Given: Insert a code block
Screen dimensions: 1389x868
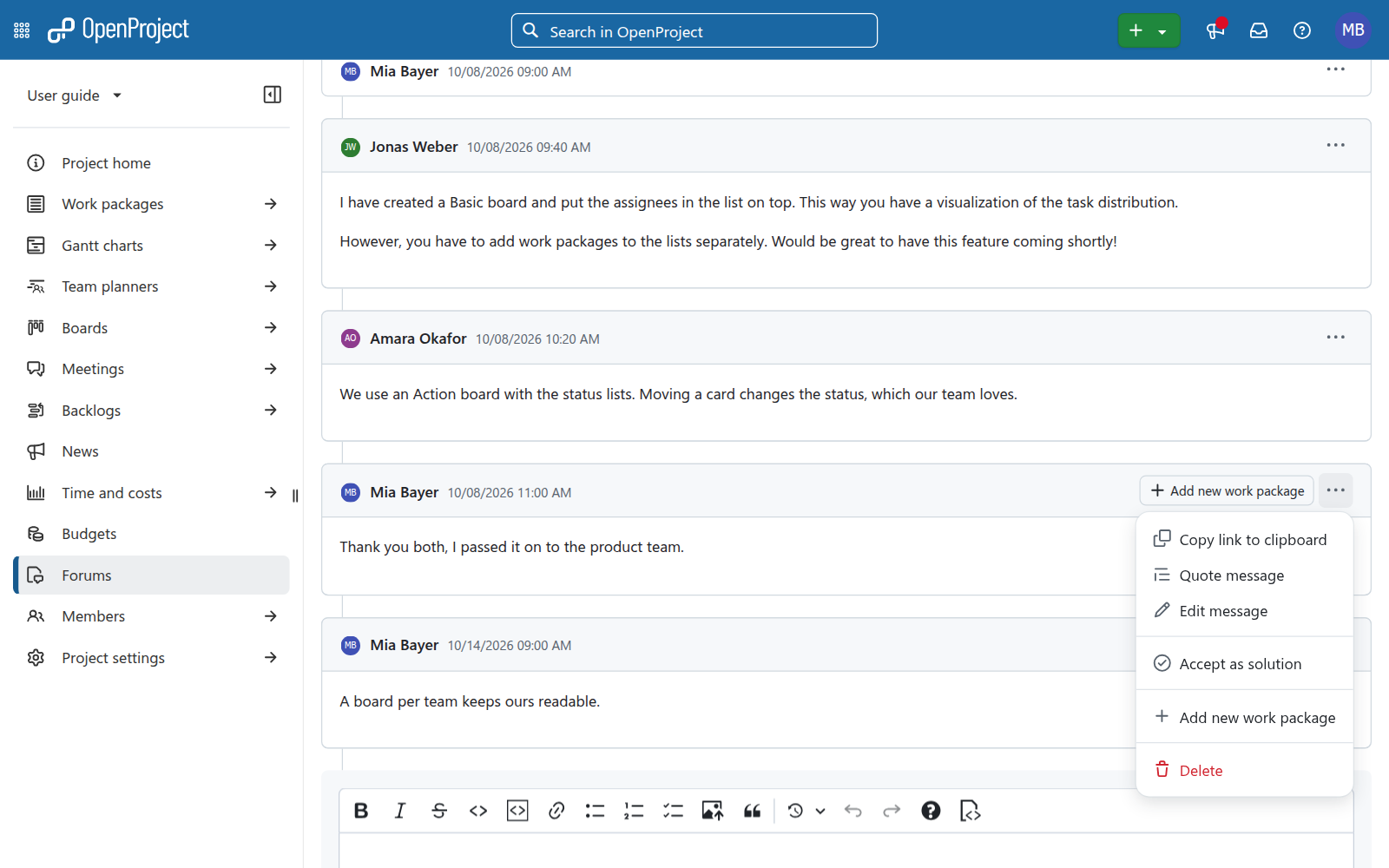Looking at the screenshot, I should [x=517, y=811].
